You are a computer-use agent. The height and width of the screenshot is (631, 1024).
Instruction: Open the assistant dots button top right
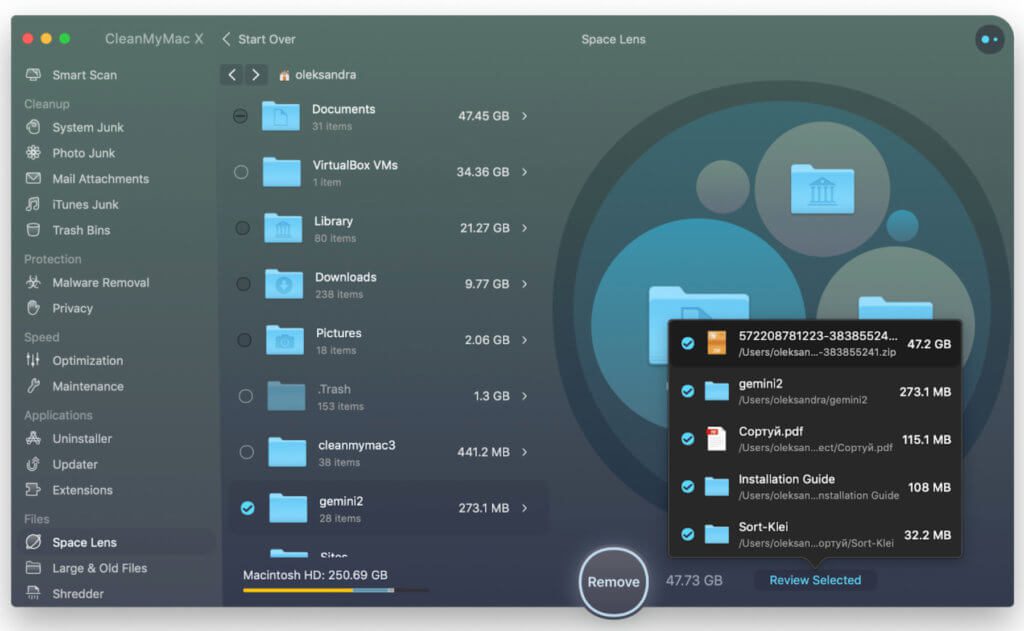[x=990, y=39]
